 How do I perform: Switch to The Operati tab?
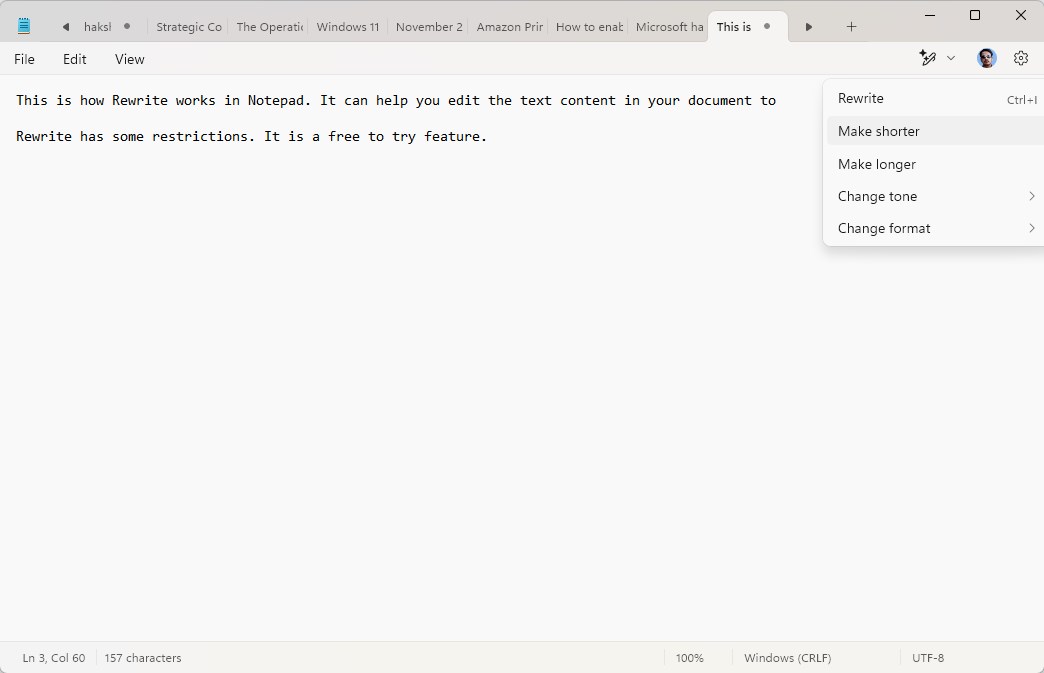tap(269, 27)
